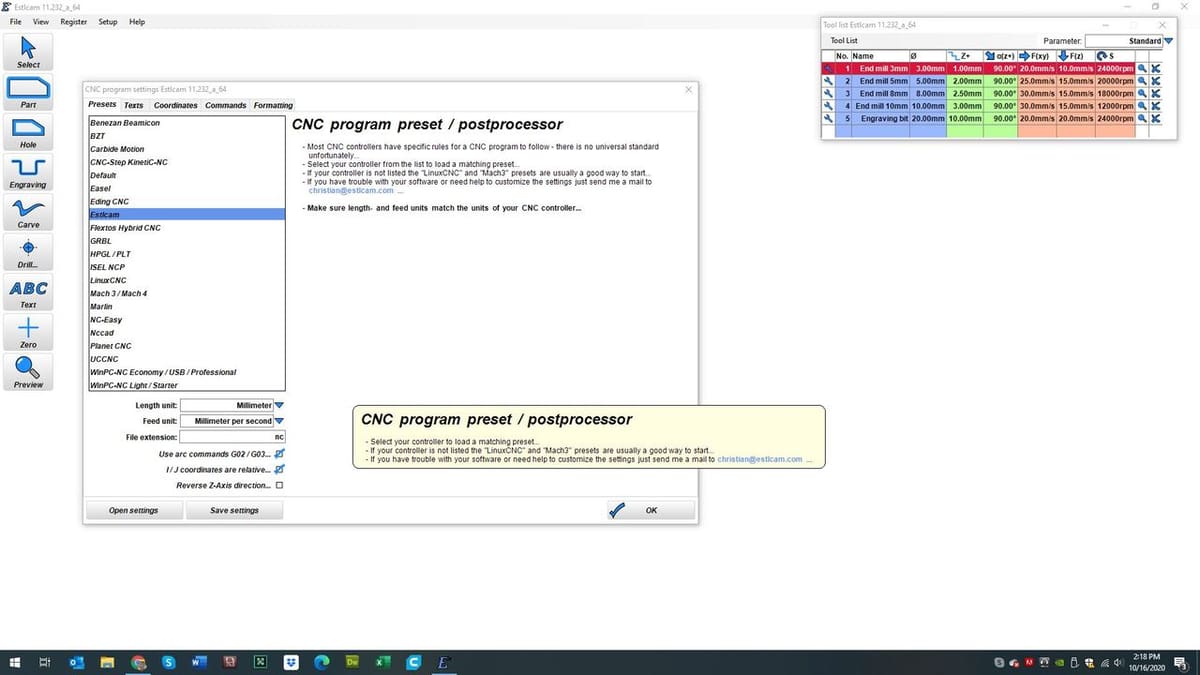Open the File menu
This screenshot has height=675, width=1200.
pyautogui.click(x=16, y=22)
